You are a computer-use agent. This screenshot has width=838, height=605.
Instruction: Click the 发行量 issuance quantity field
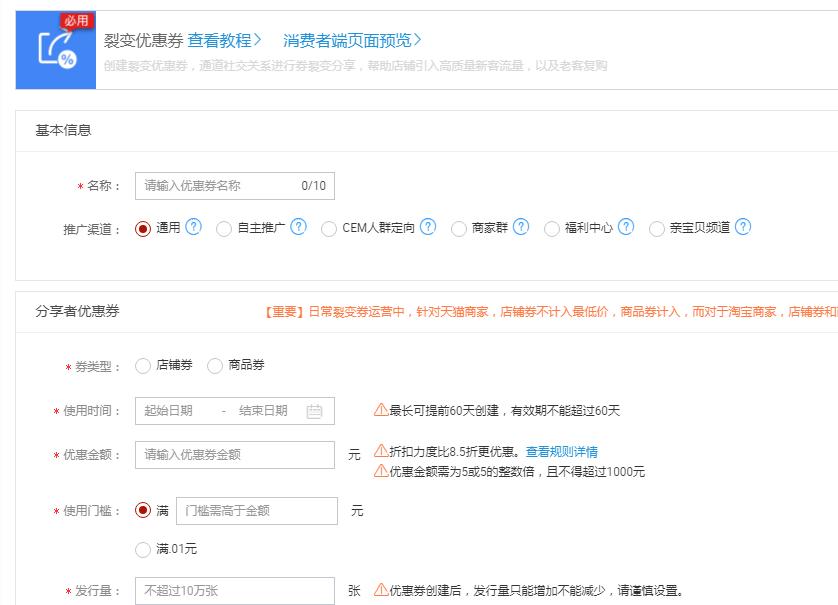pyautogui.click(x=235, y=590)
